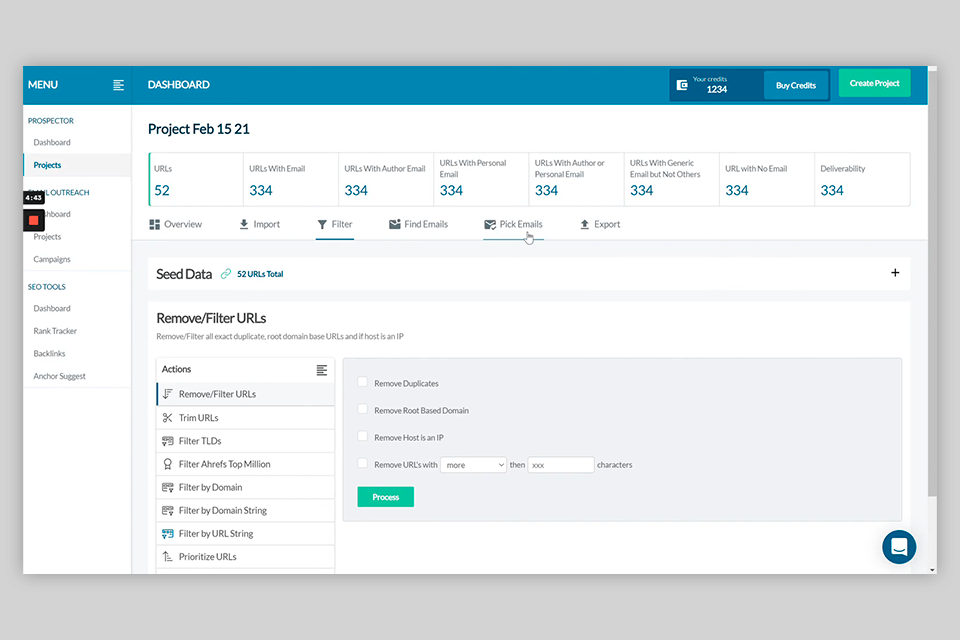
Task: Click the Remove/Filter URLs sort icon
Action: click(x=167, y=394)
